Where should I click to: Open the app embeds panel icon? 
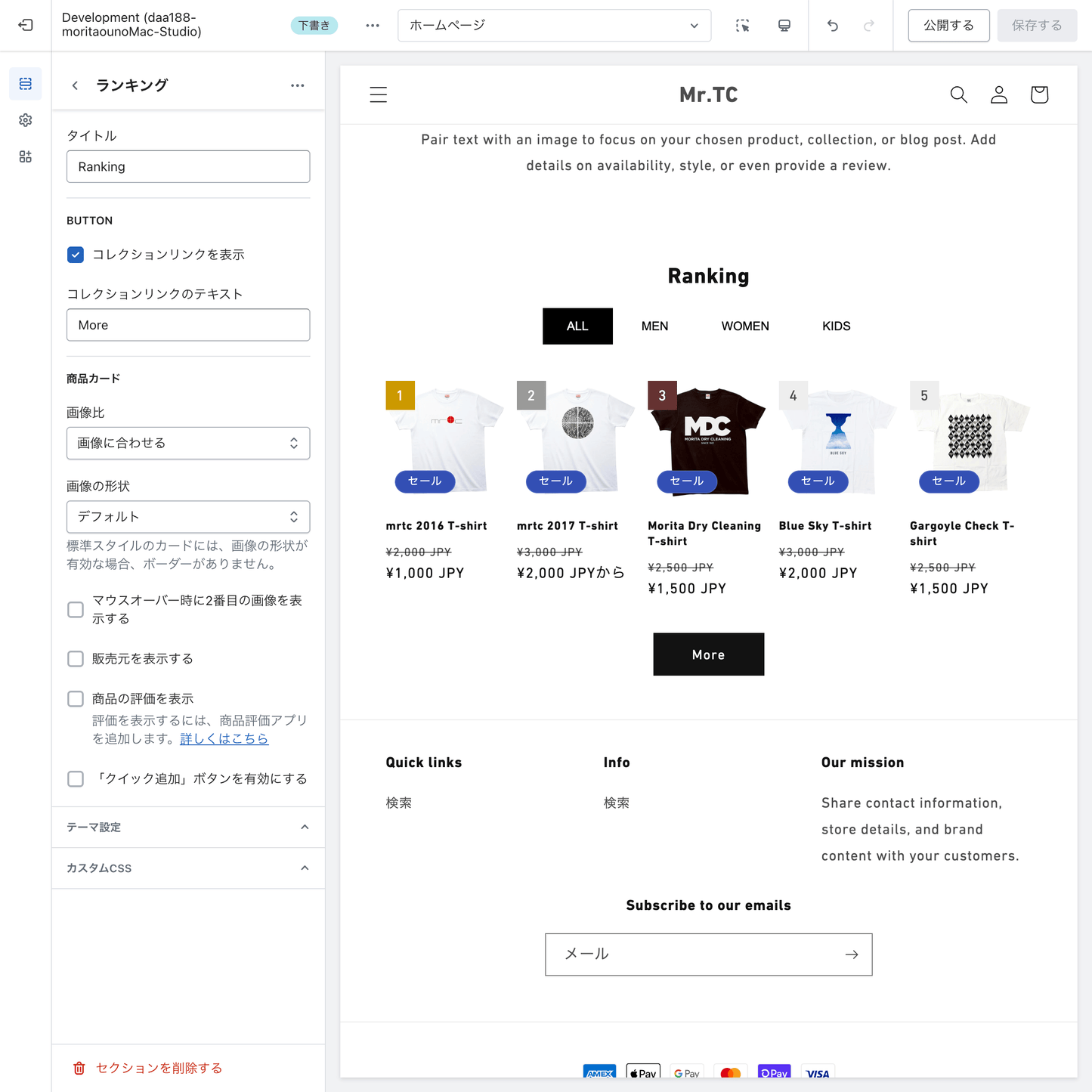(25, 156)
